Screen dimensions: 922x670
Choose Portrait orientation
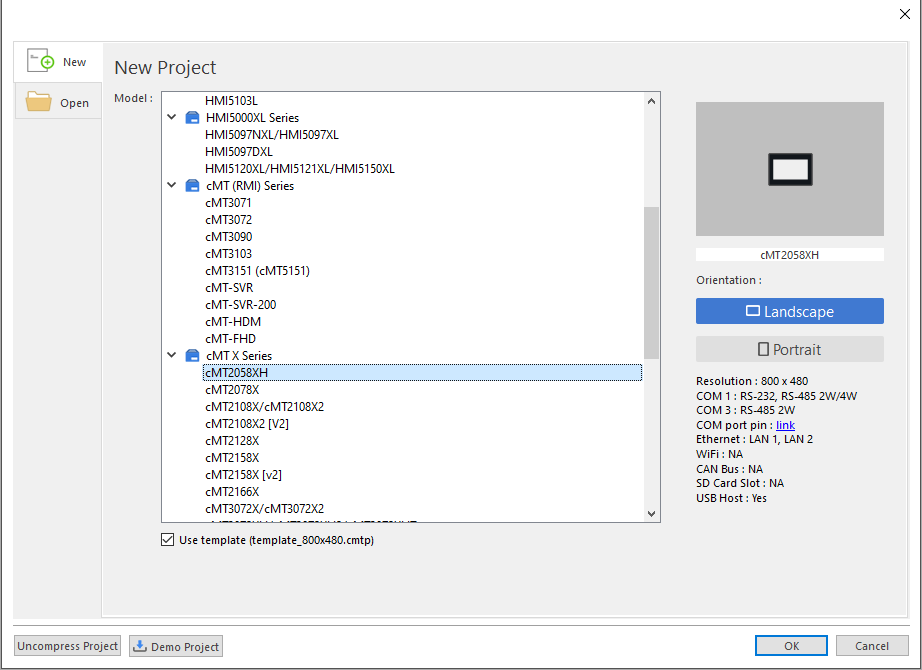pyautogui.click(x=790, y=349)
